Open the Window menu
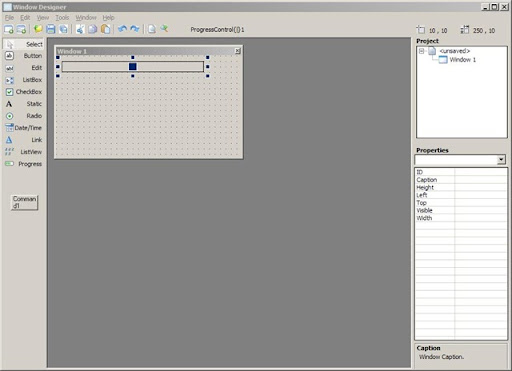This screenshot has width=512, height=371. click(x=86, y=17)
